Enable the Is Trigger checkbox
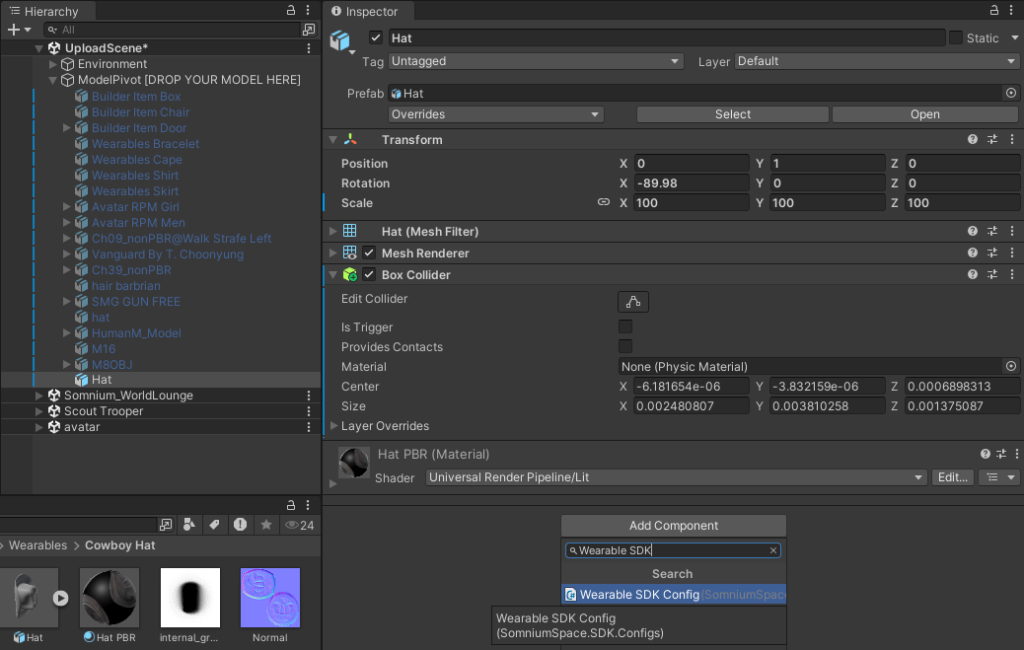The image size is (1024, 650). 625,327
